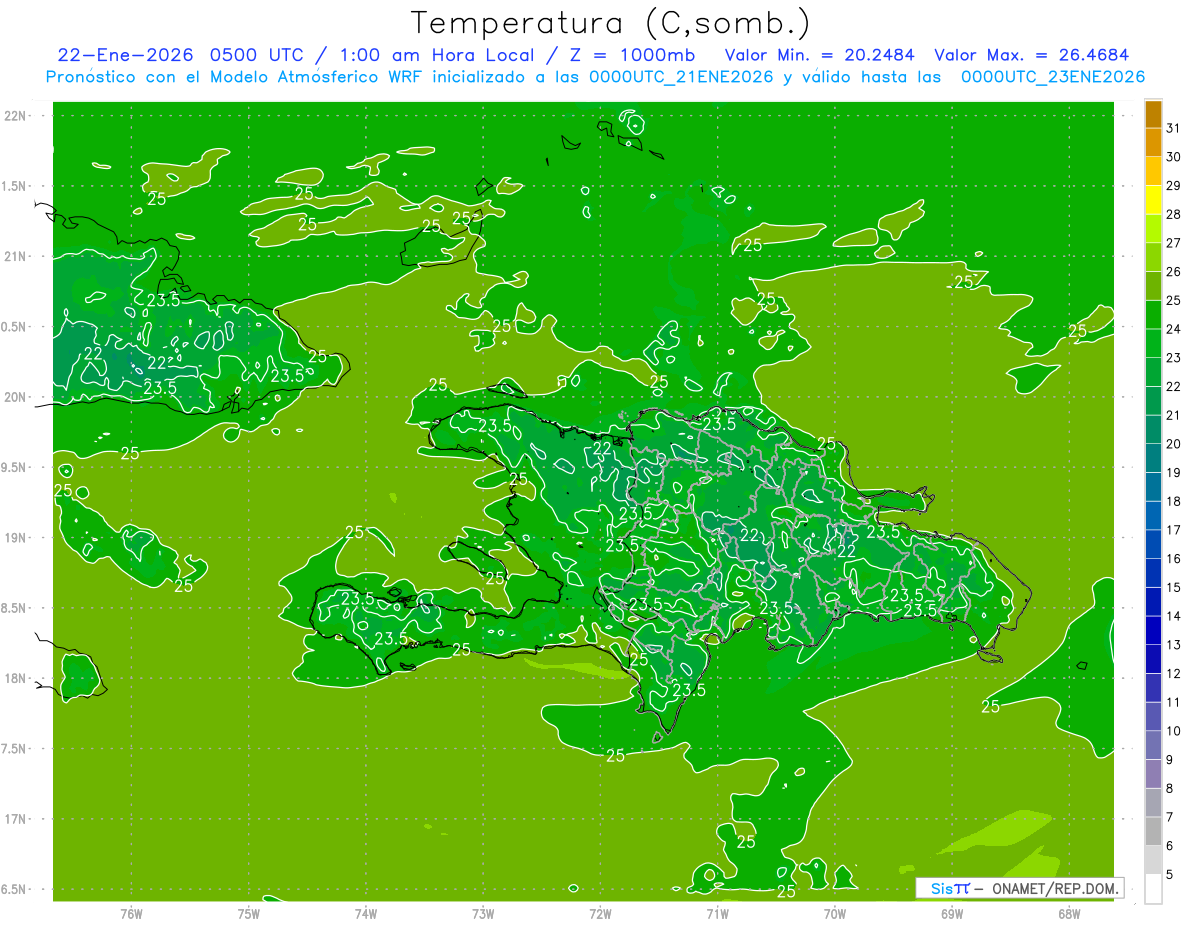Click the 19N latitude axis label
The height and width of the screenshot is (927, 1200).
(x=16, y=538)
